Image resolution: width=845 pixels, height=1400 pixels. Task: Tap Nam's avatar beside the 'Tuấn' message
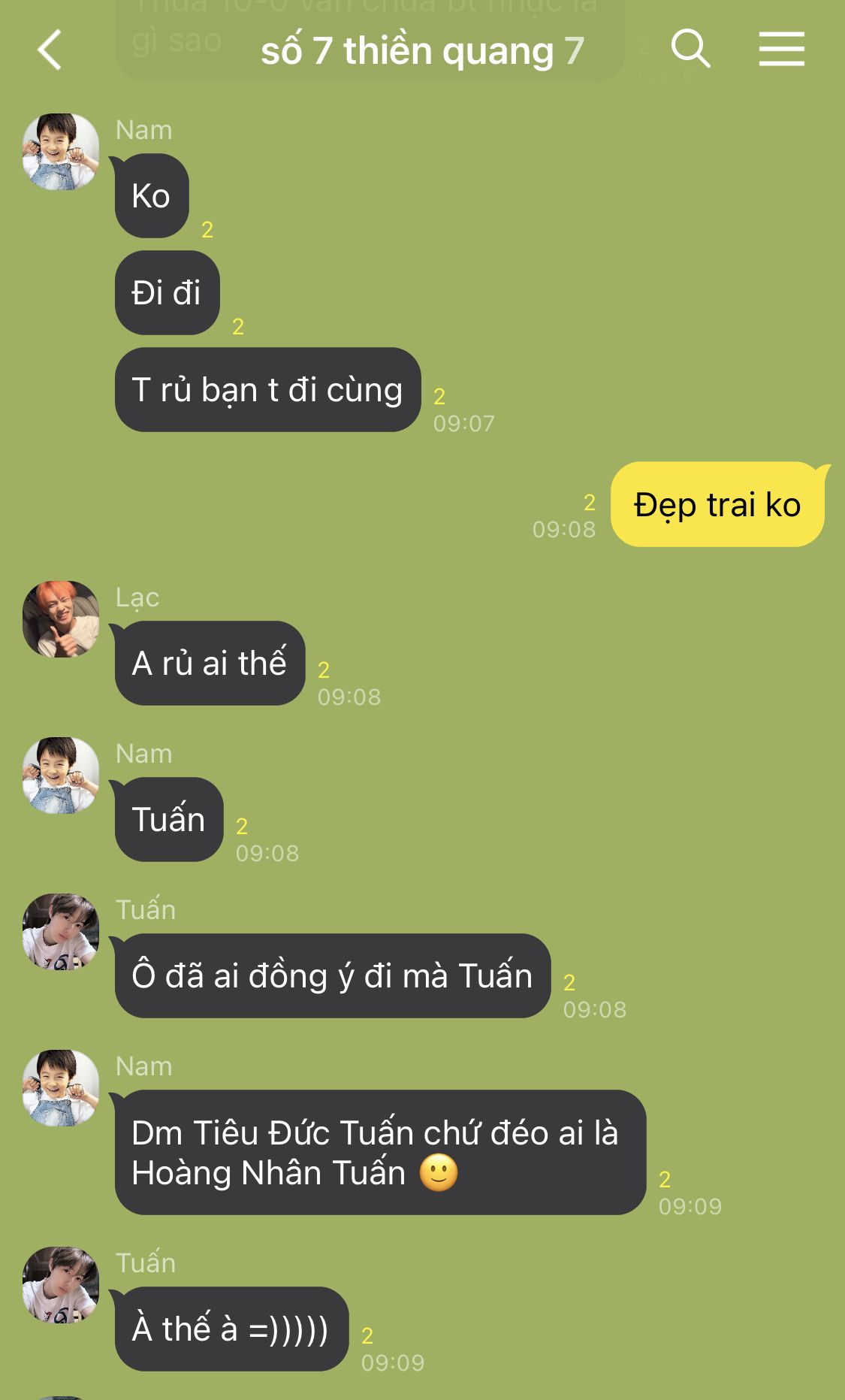pyautogui.click(x=61, y=776)
